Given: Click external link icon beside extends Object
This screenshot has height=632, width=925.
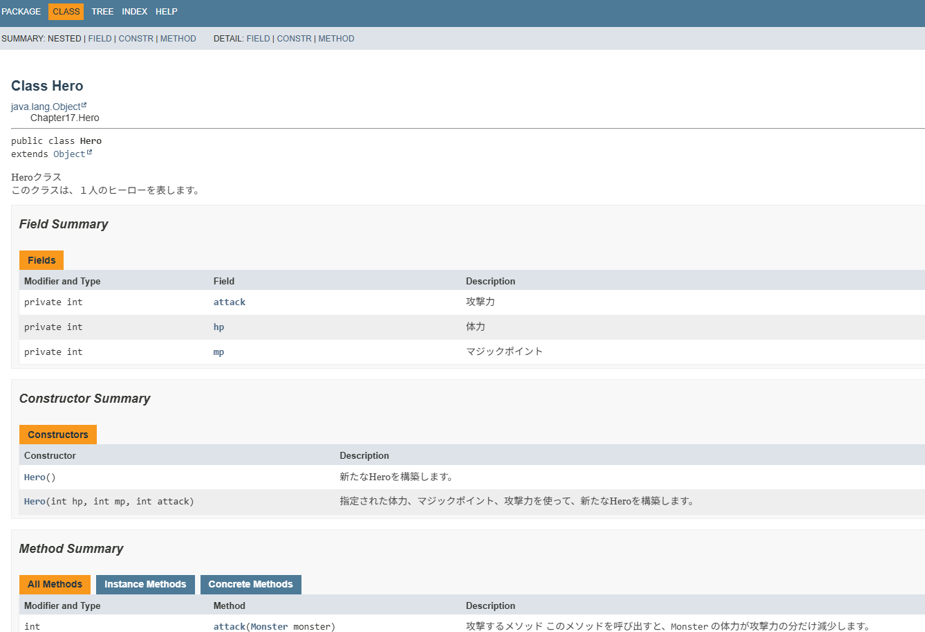Looking at the screenshot, I should [89, 152].
